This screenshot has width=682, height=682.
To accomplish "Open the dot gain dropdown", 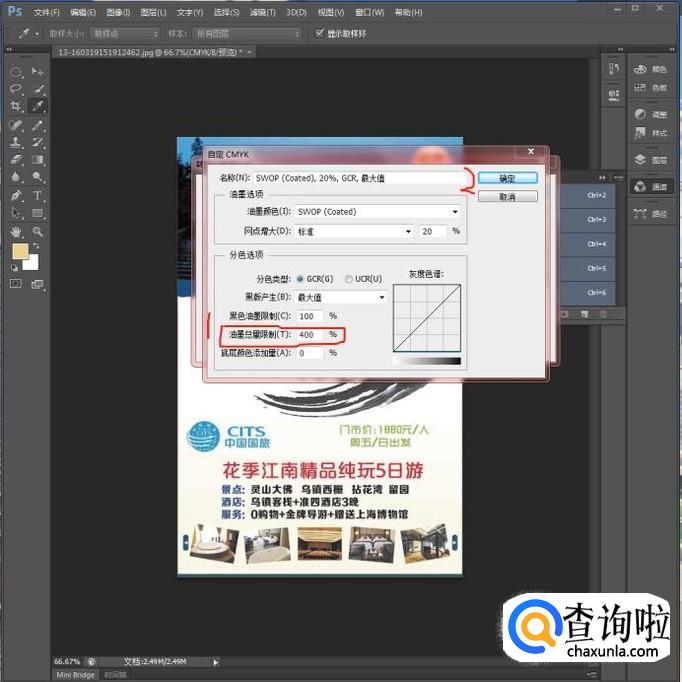I will [x=354, y=231].
